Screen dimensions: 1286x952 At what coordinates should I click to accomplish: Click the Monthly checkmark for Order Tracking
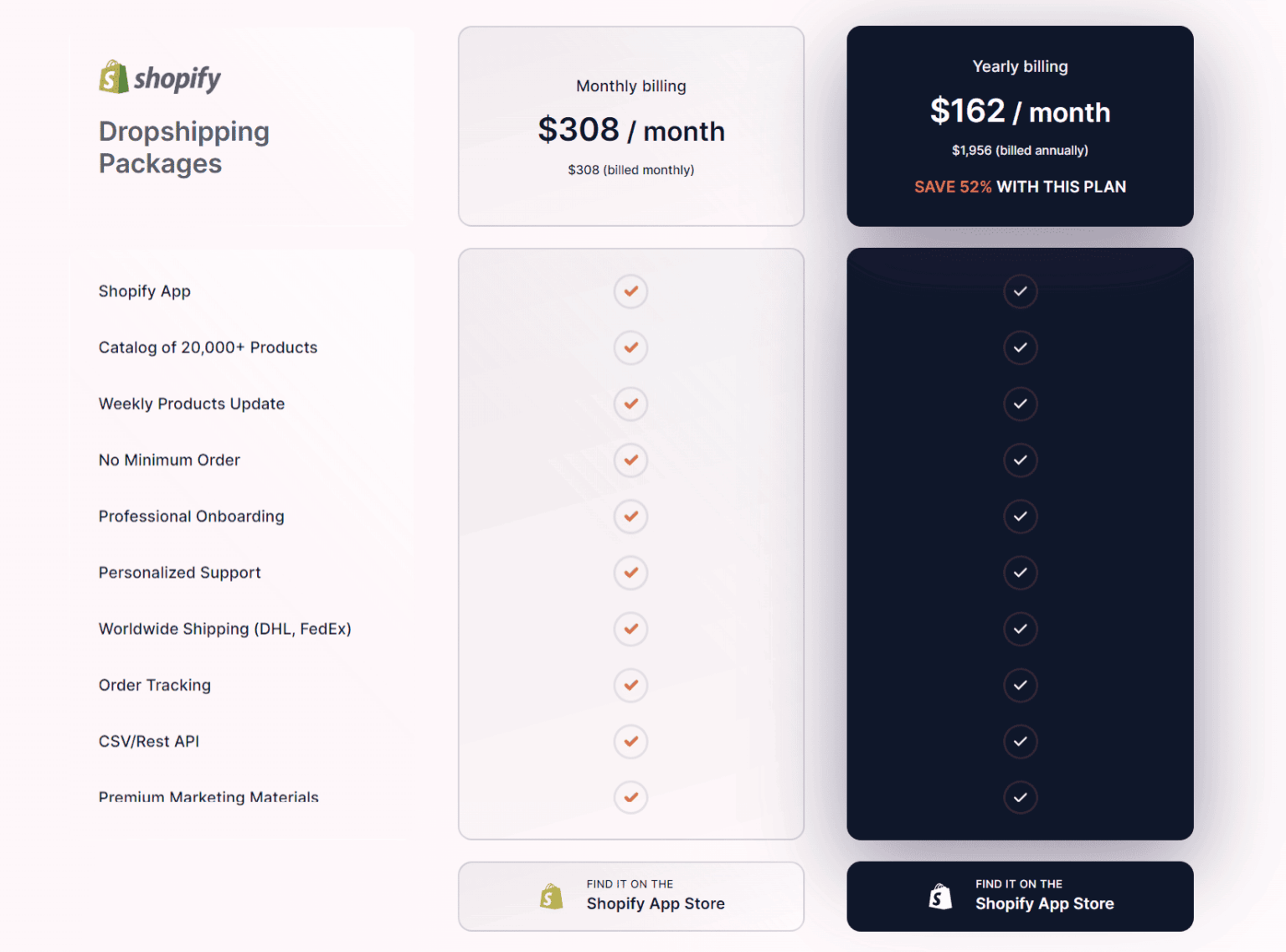click(x=630, y=685)
